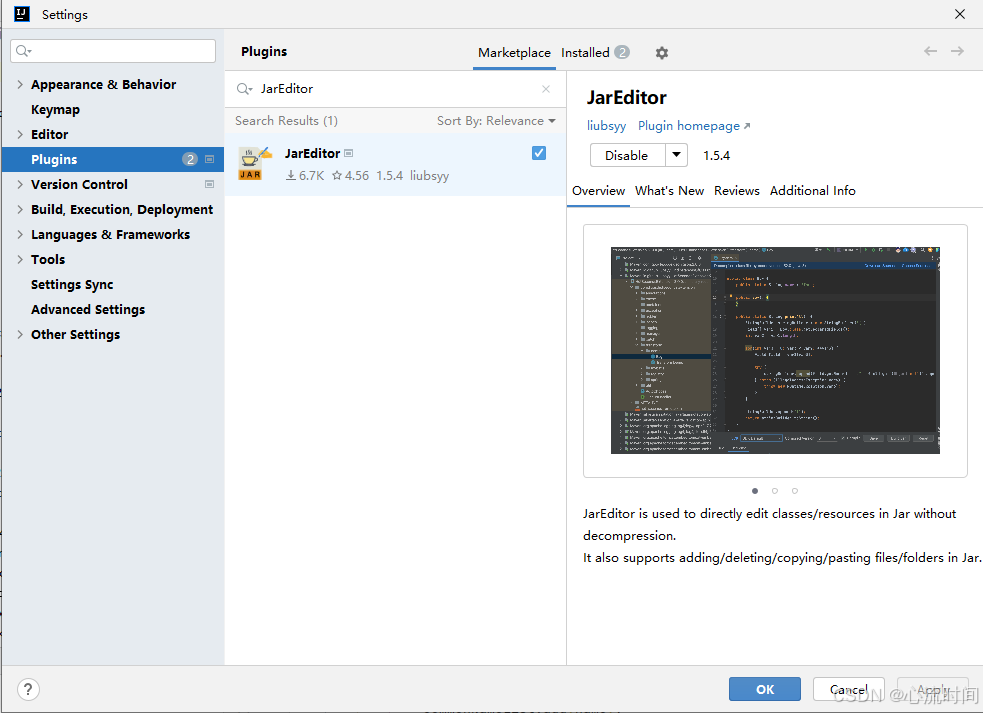Image resolution: width=983 pixels, height=713 pixels.
Task: Select Settings Sync item
Action: (72, 285)
